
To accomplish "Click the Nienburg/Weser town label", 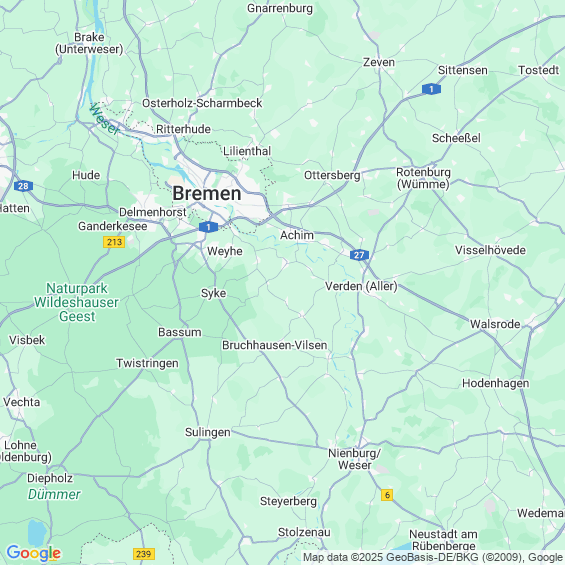I will 354,459.
